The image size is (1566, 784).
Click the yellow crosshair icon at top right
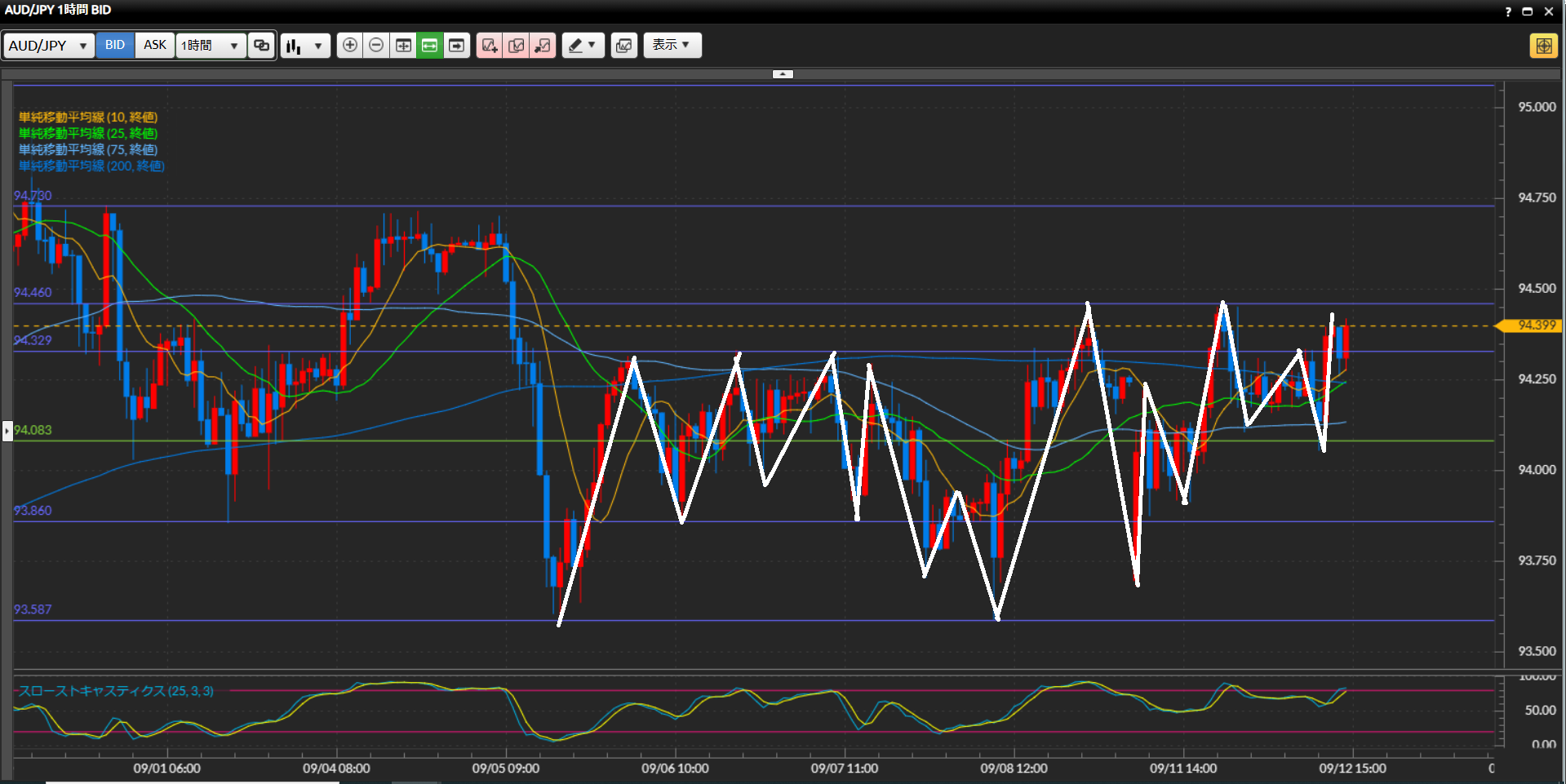tap(1543, 46)
